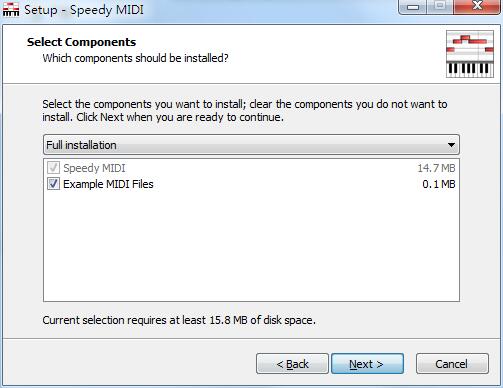Viewport: 503px width, 388px height.
Task: Cancel the Speedy MIDI setup
Action: click(452, 364)
